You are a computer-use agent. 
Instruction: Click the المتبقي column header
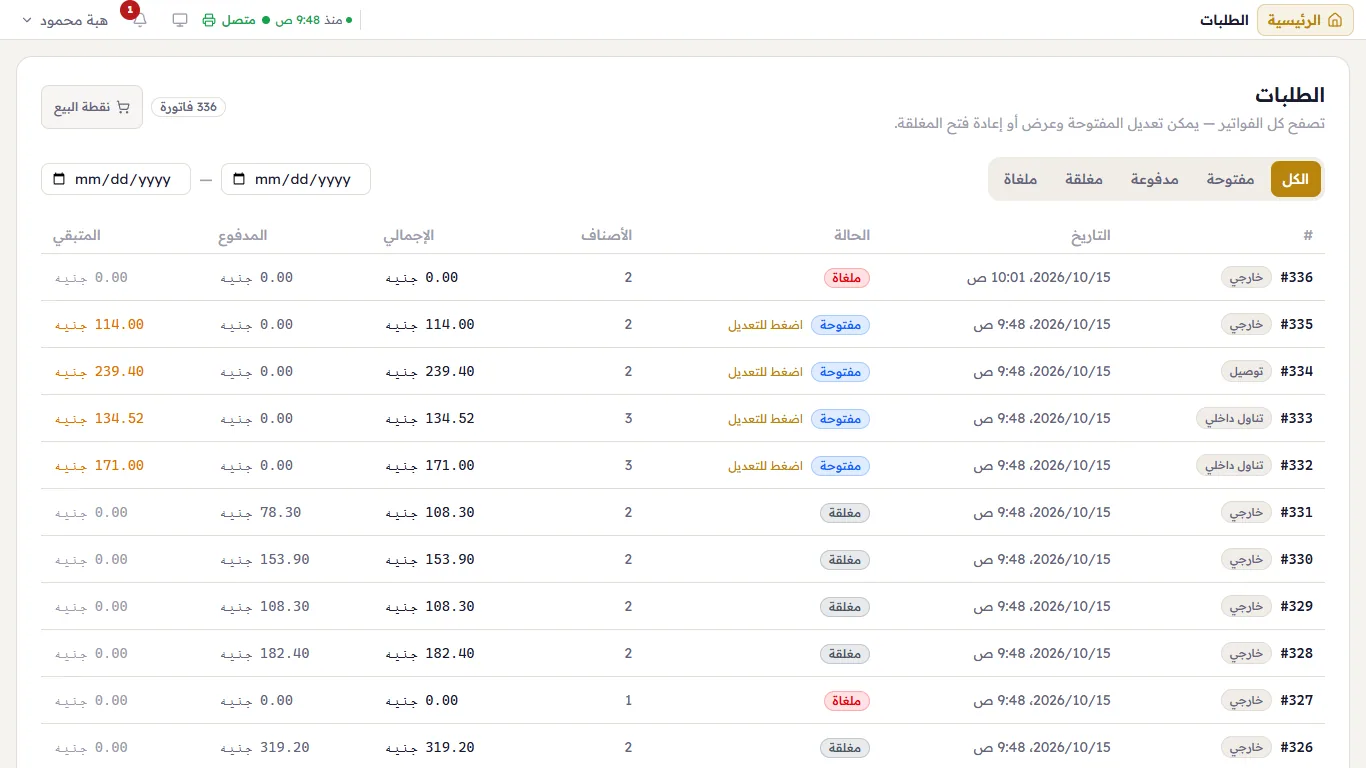77,236
